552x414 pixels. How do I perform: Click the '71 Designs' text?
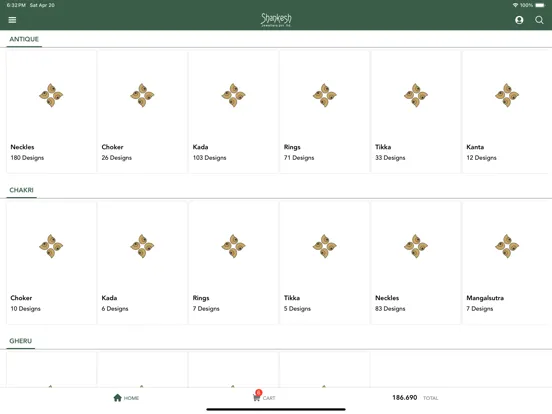(299, 158)
